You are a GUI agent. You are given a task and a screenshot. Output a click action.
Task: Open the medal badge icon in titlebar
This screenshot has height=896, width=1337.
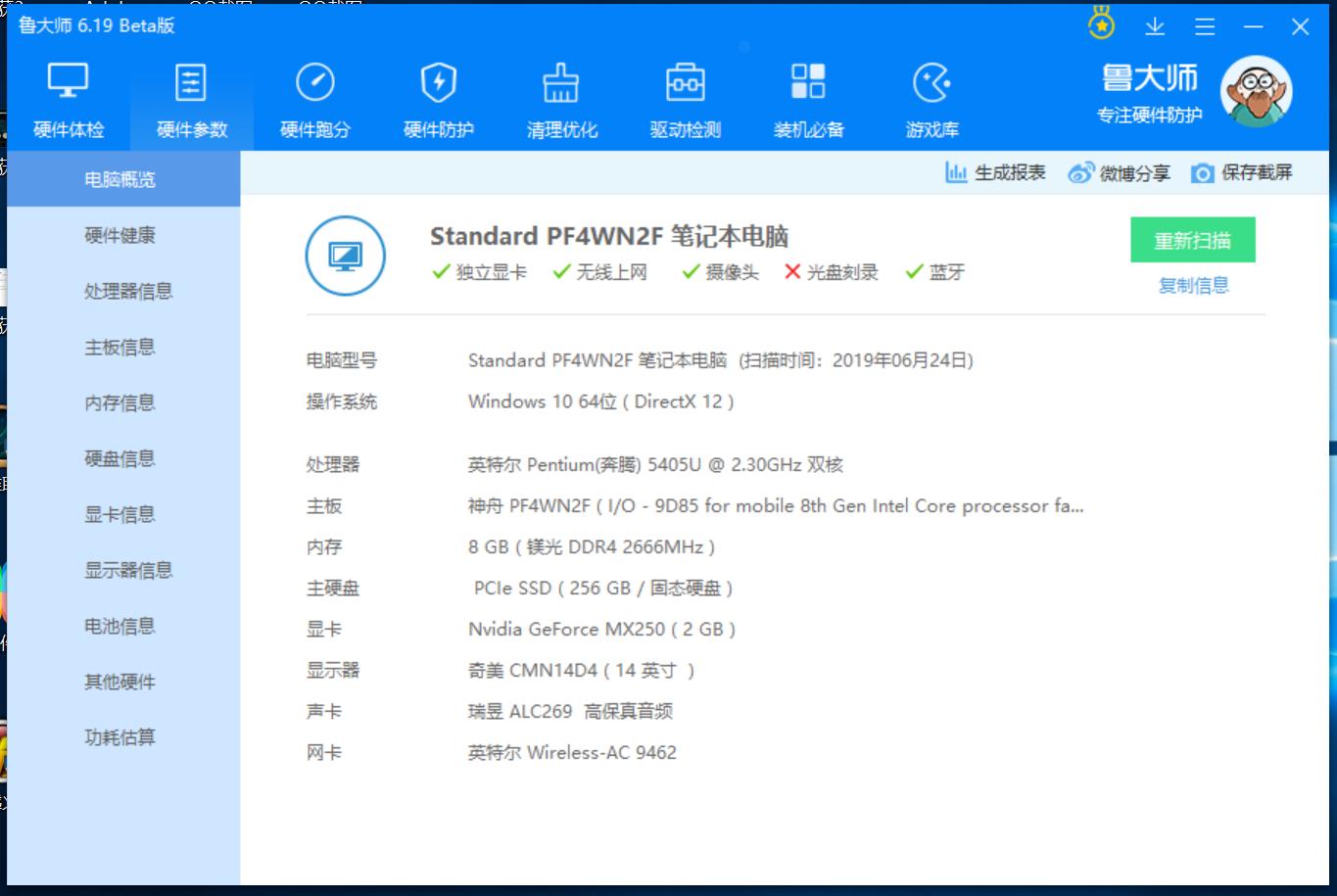click(1101, 24)
